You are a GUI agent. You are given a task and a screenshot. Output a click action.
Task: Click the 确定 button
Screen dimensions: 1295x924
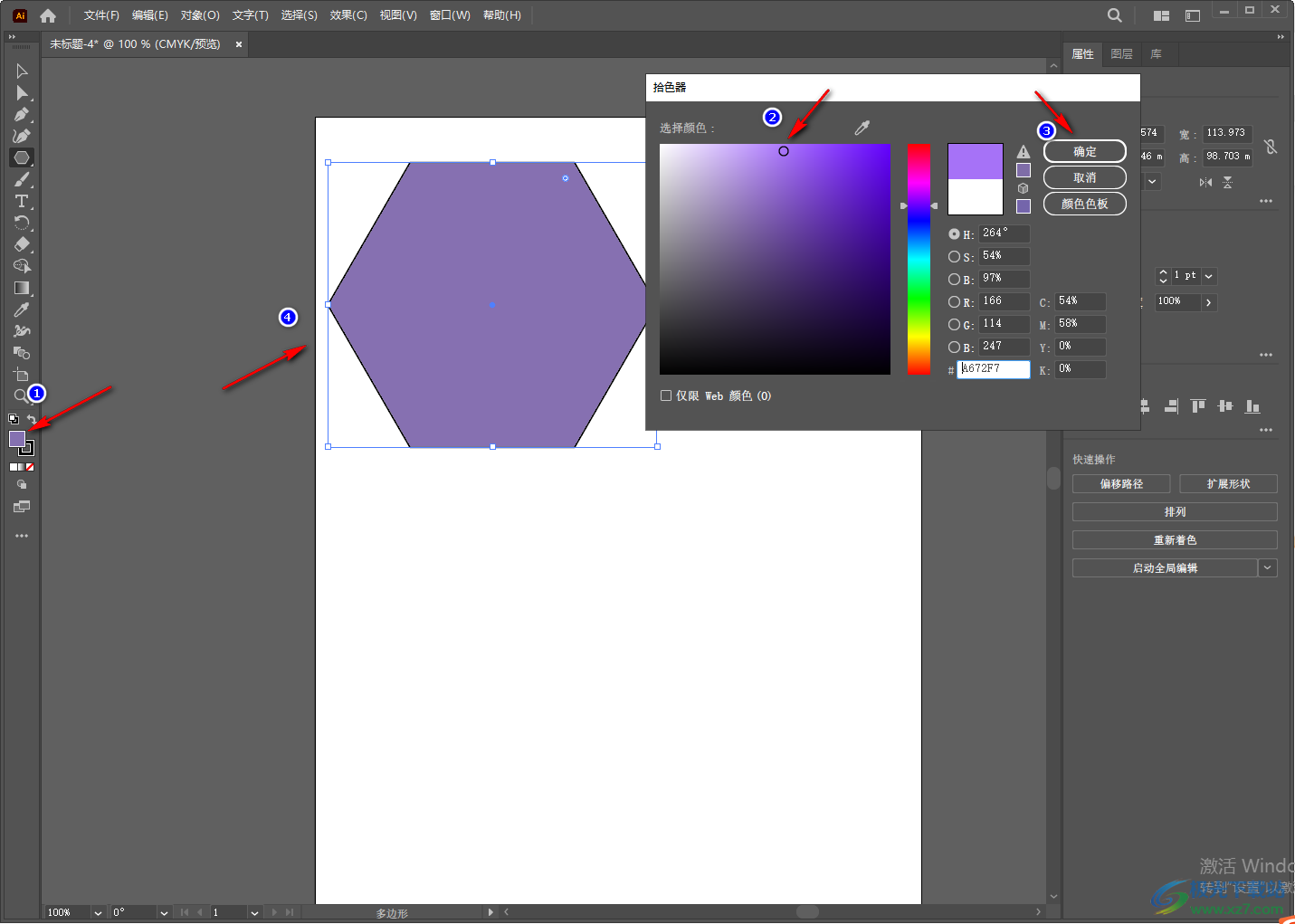[x=1084, y=152]
